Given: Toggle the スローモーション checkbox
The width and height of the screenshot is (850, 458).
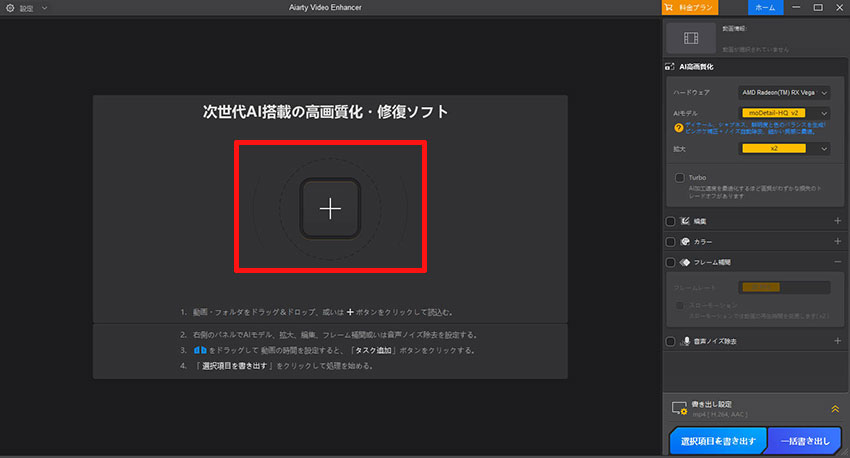Looking at the screenshot, I should 679,306.
